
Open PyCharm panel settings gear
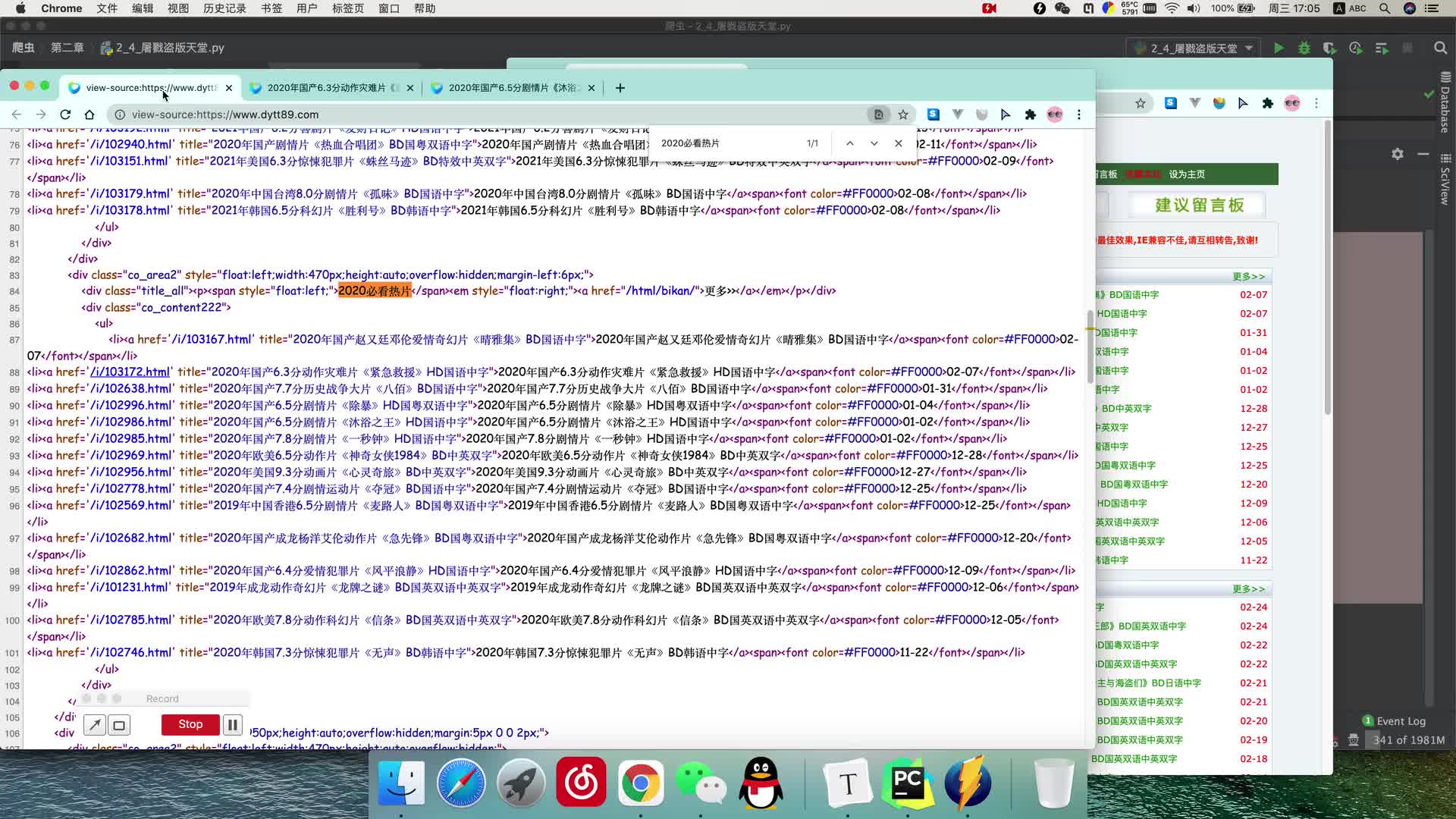[x=1398, y=154]
